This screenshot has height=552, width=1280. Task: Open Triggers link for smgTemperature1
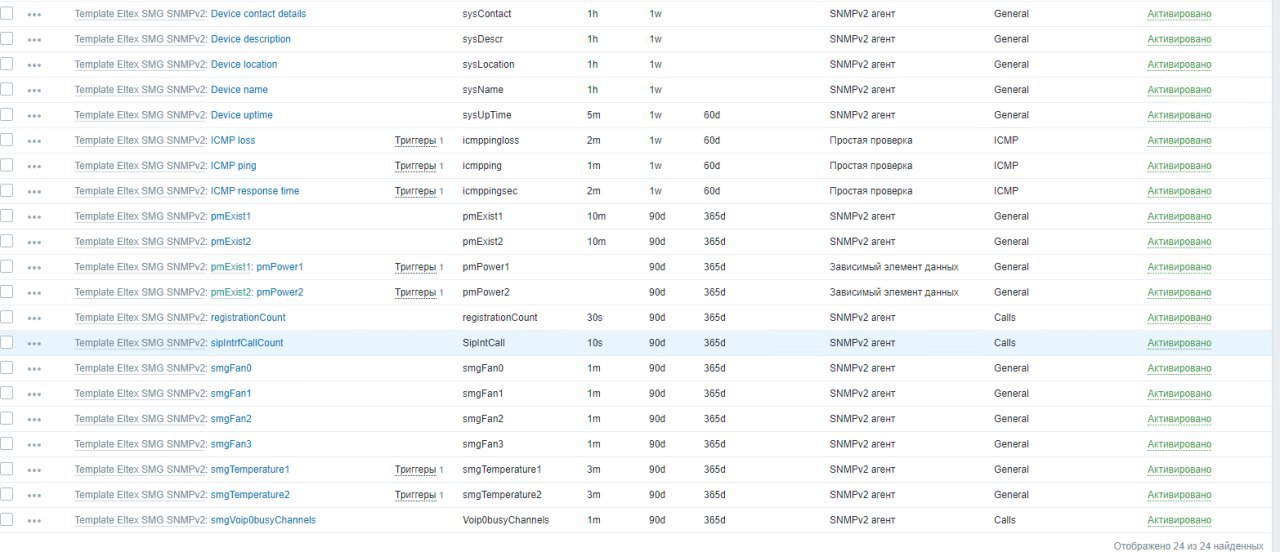pos(415,469)
